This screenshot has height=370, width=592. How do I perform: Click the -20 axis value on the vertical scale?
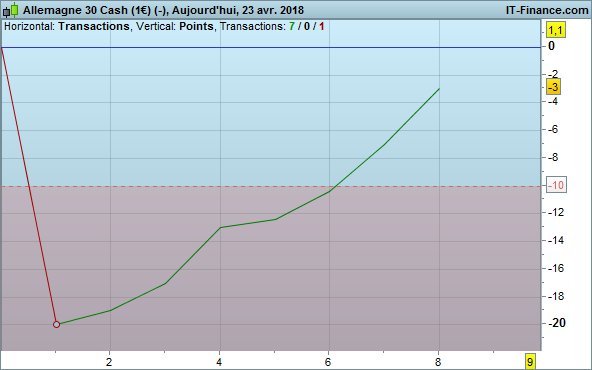557,323
